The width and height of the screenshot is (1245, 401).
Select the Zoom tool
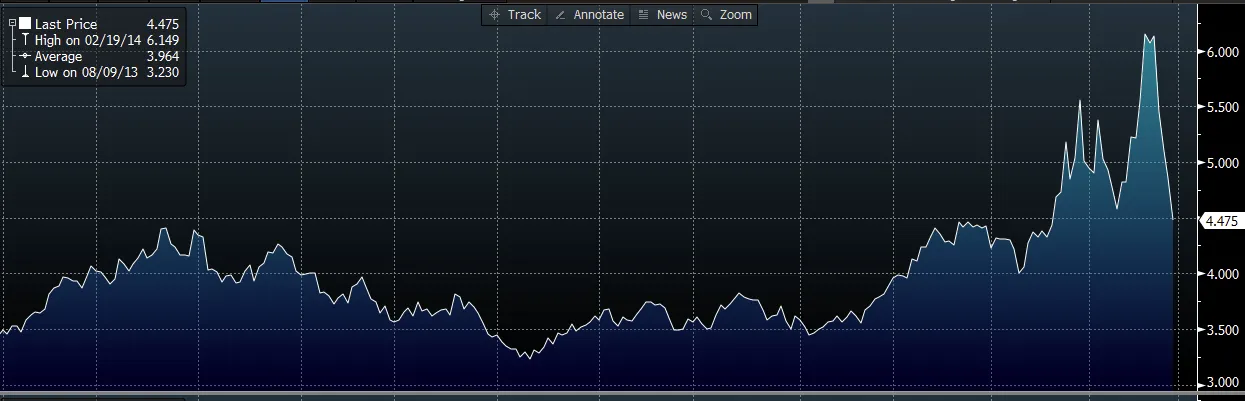(x=727, y=14)
